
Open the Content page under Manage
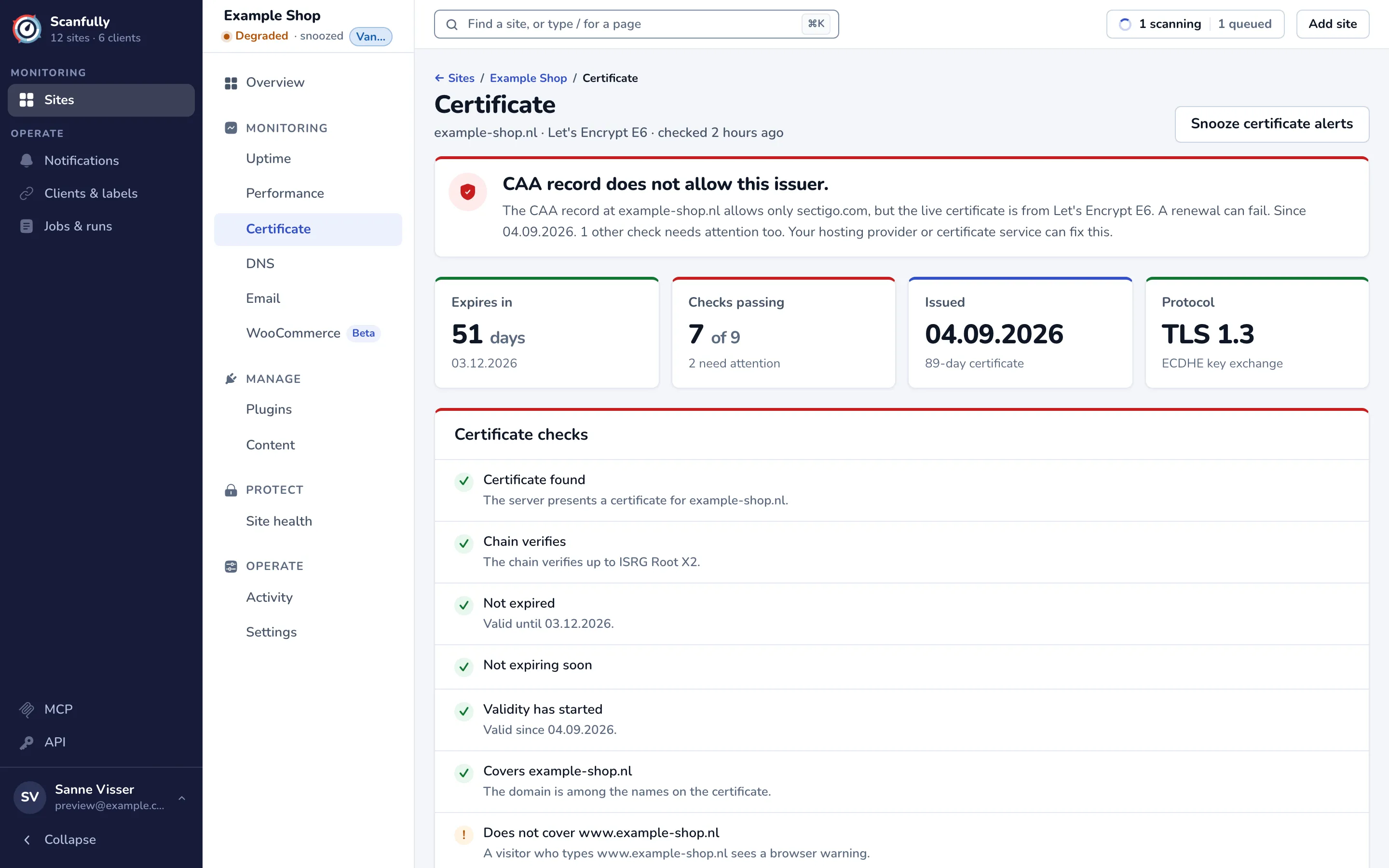click(x=308, y=445)
